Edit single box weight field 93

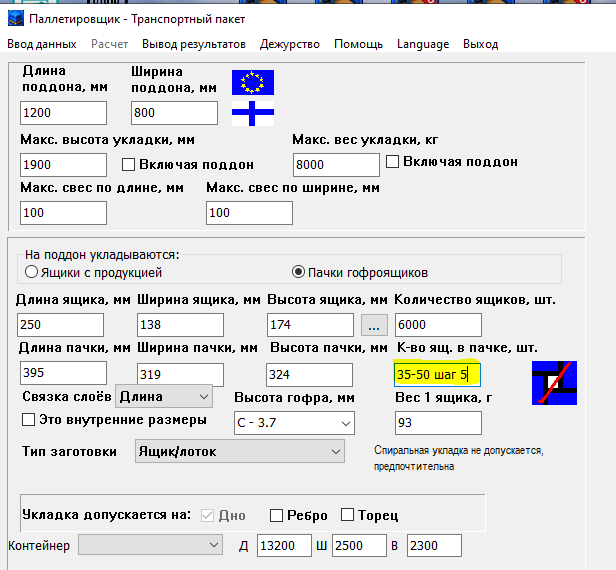click(x=438, y=423)
